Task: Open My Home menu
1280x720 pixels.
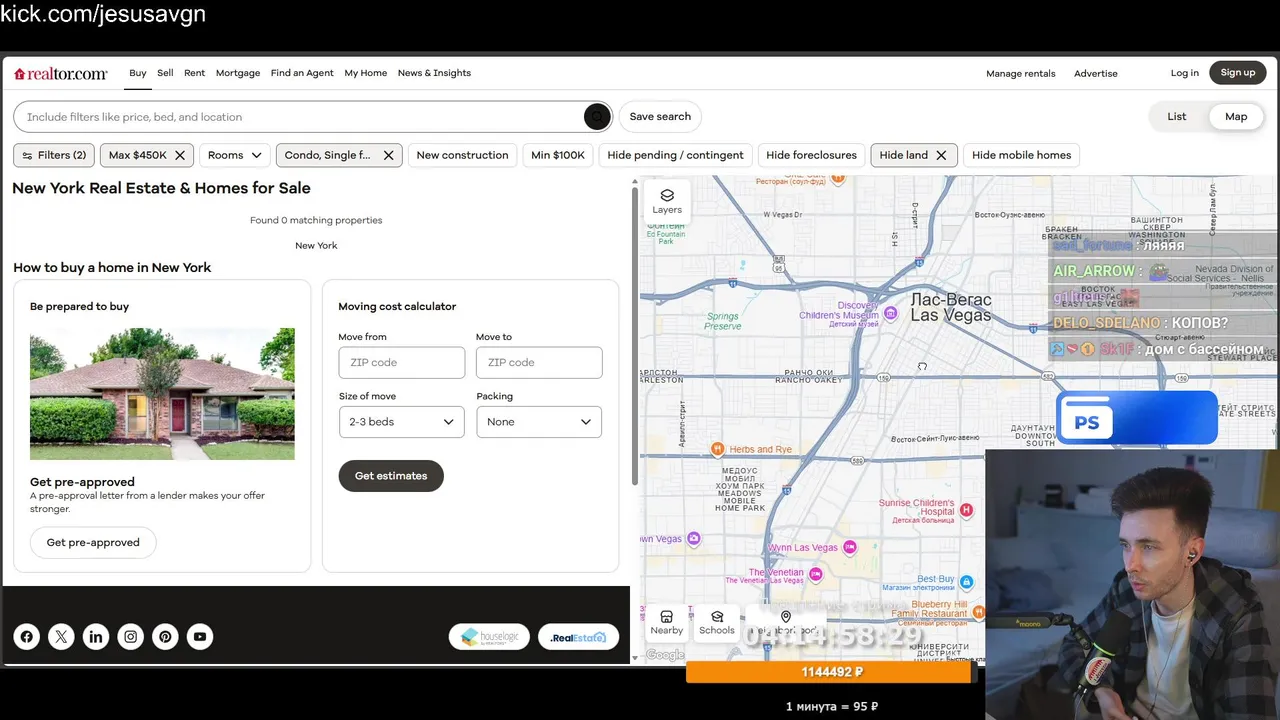Action: pyautogui.click(x=366, y=73)
